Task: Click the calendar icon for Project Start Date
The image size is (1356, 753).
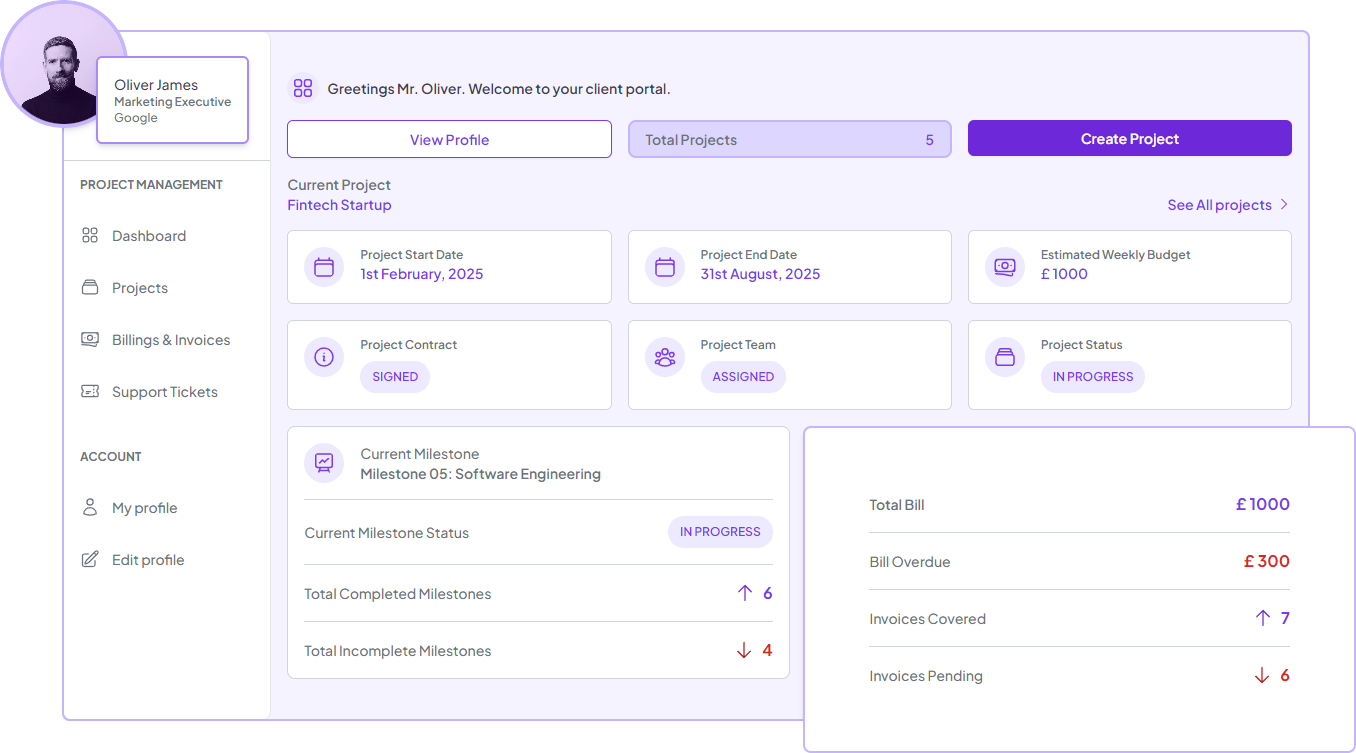Action: pos(323,267)
